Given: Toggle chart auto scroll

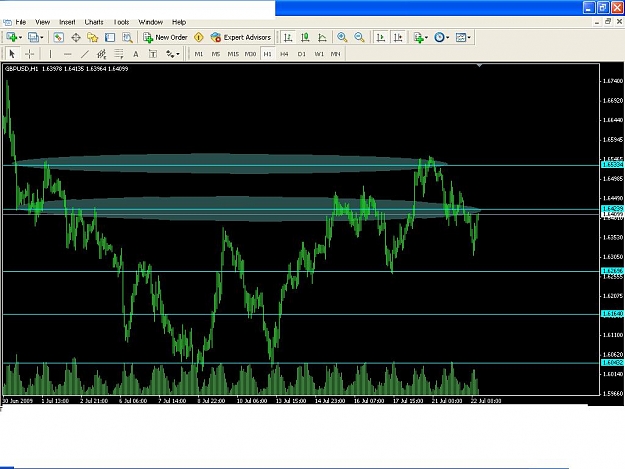Looking at the screenshot, I should click(381, 37).
